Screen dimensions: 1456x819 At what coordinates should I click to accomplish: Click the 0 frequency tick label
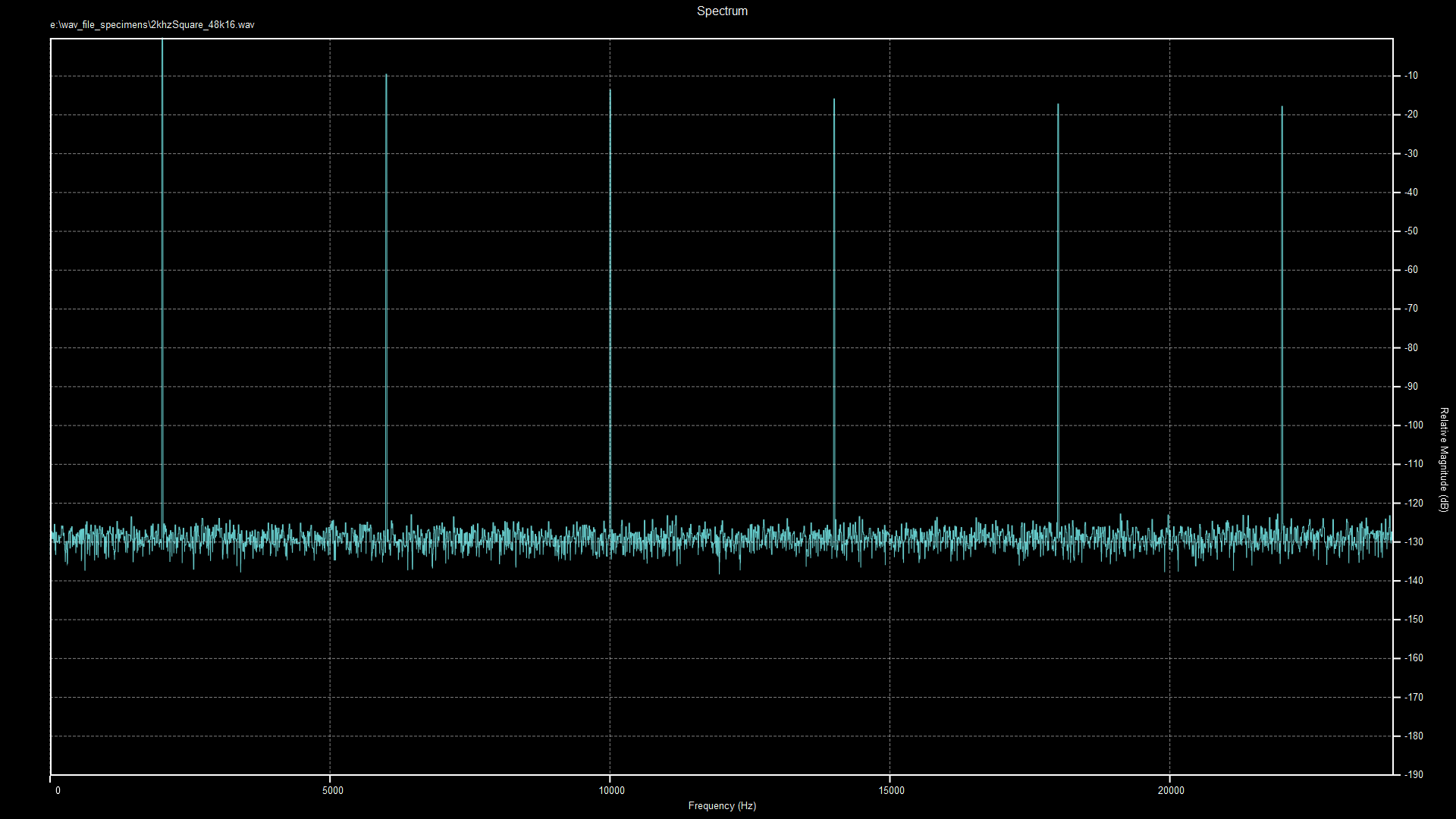coord(58,790)
